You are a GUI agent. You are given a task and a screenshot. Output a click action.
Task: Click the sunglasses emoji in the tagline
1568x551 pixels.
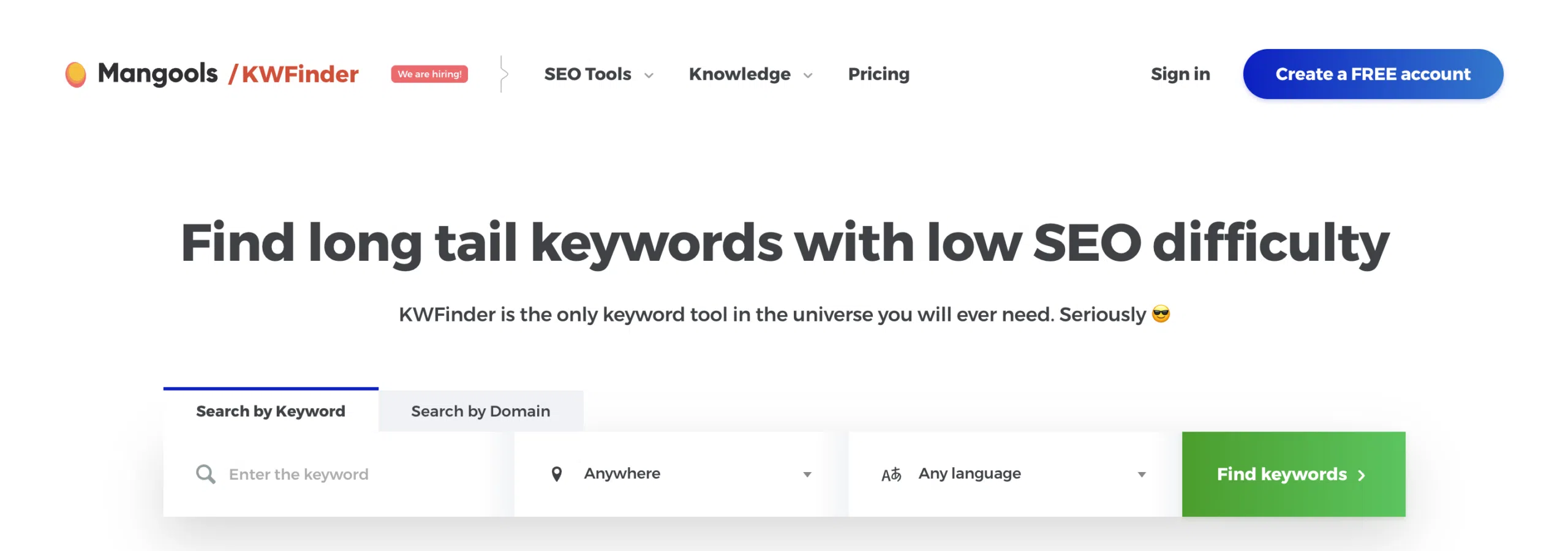tap(1161, 314)
